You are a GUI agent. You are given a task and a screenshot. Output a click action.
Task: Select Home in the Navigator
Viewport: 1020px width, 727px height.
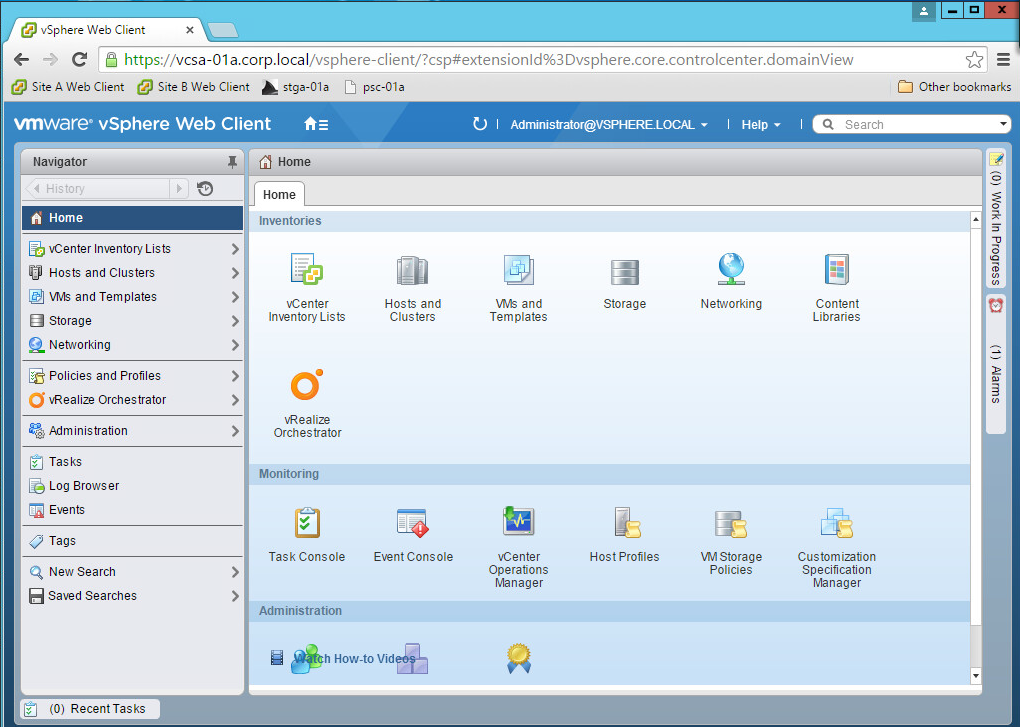[x=133, y=218]
